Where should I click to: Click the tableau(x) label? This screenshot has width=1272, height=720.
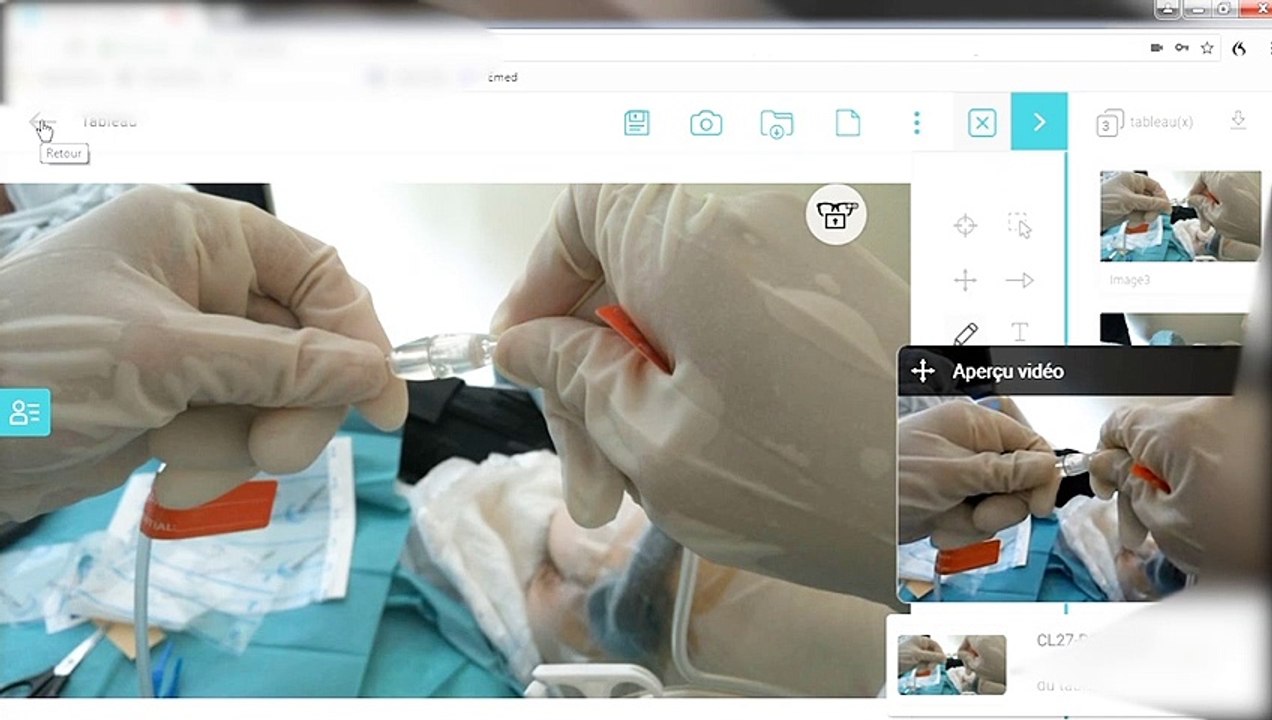pos(1161,122)
